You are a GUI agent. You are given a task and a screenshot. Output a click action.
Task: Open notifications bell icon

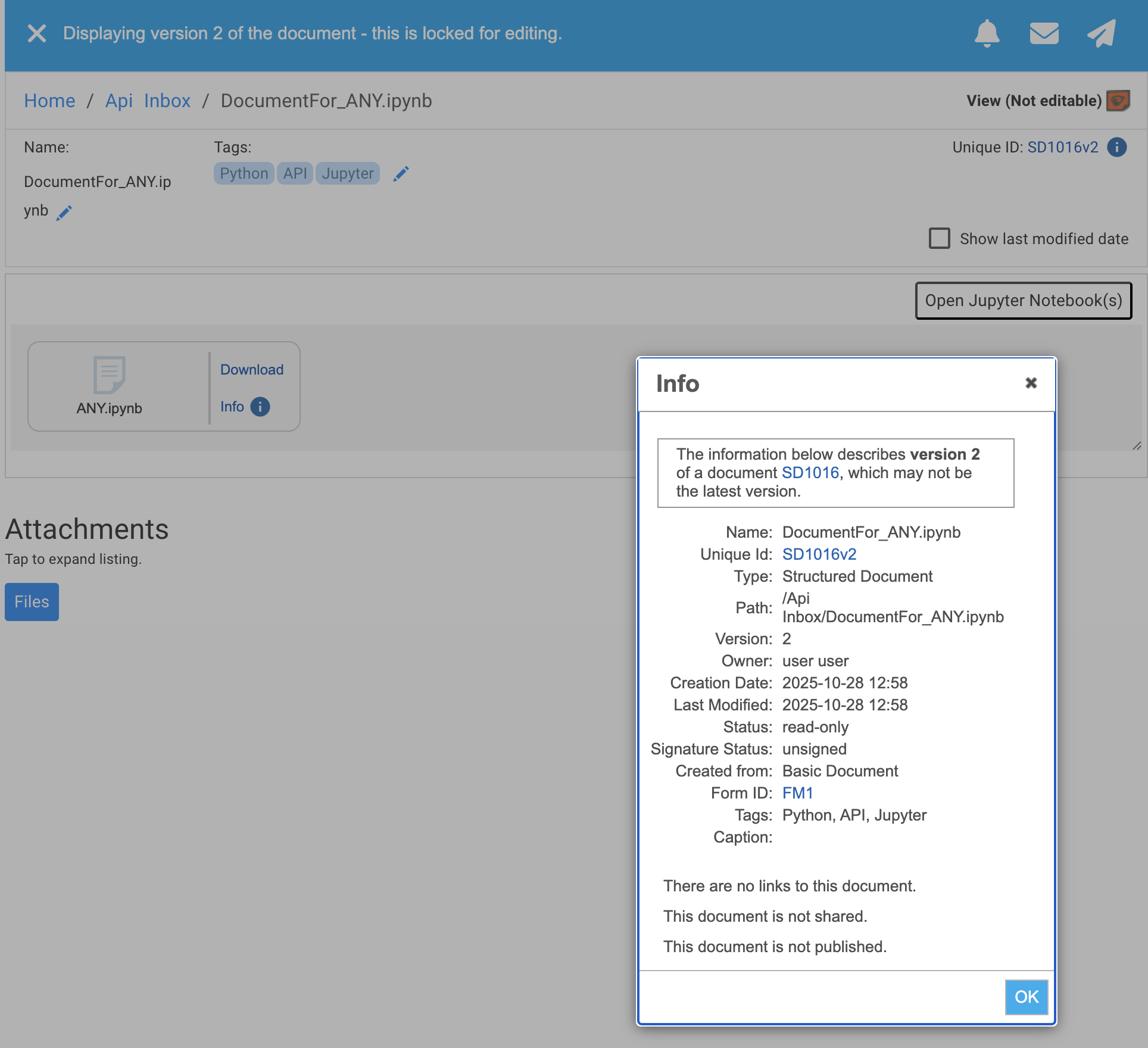click(987, 33)
